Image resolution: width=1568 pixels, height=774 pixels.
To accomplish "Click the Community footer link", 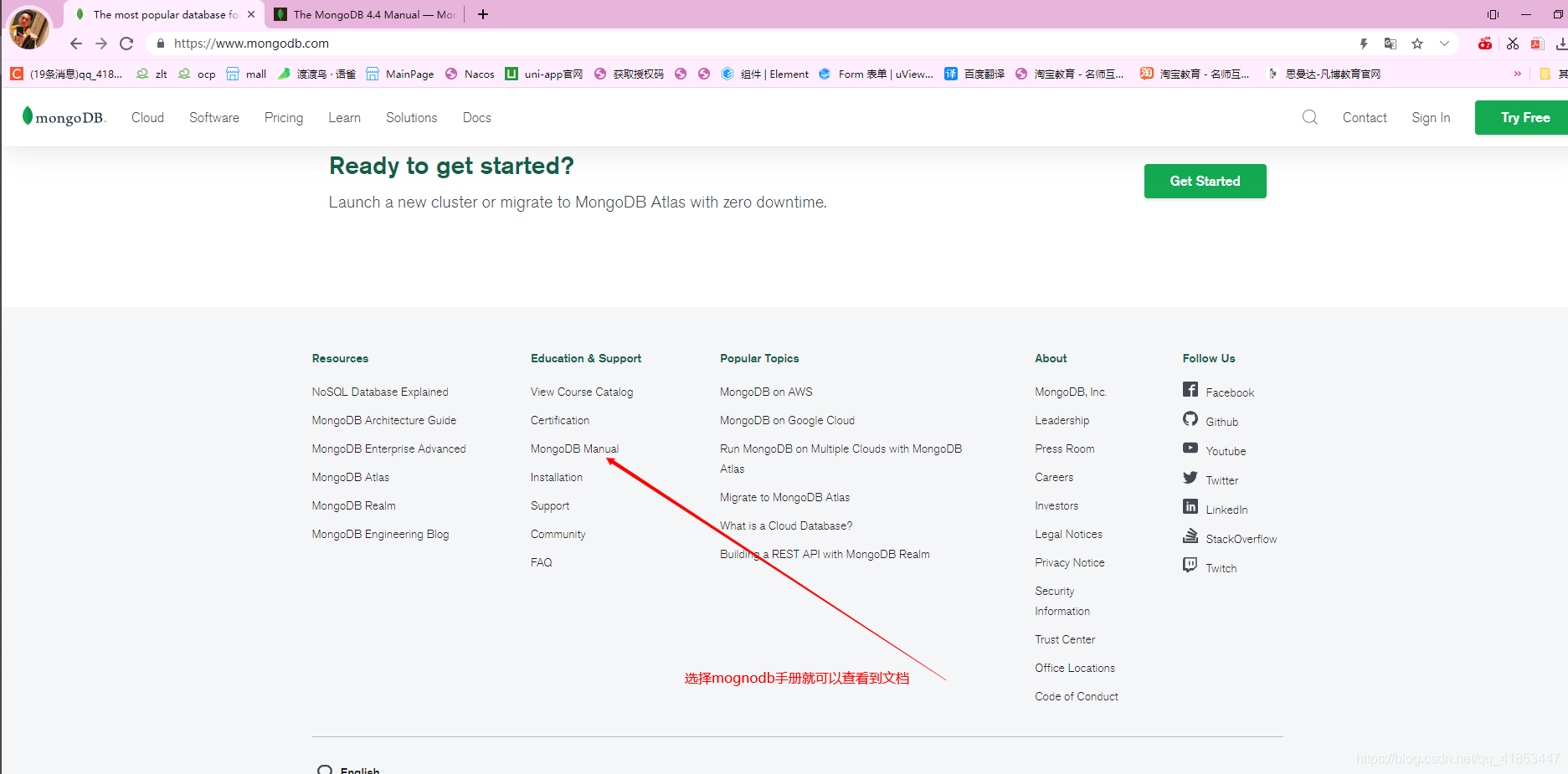I will (558, 534).
